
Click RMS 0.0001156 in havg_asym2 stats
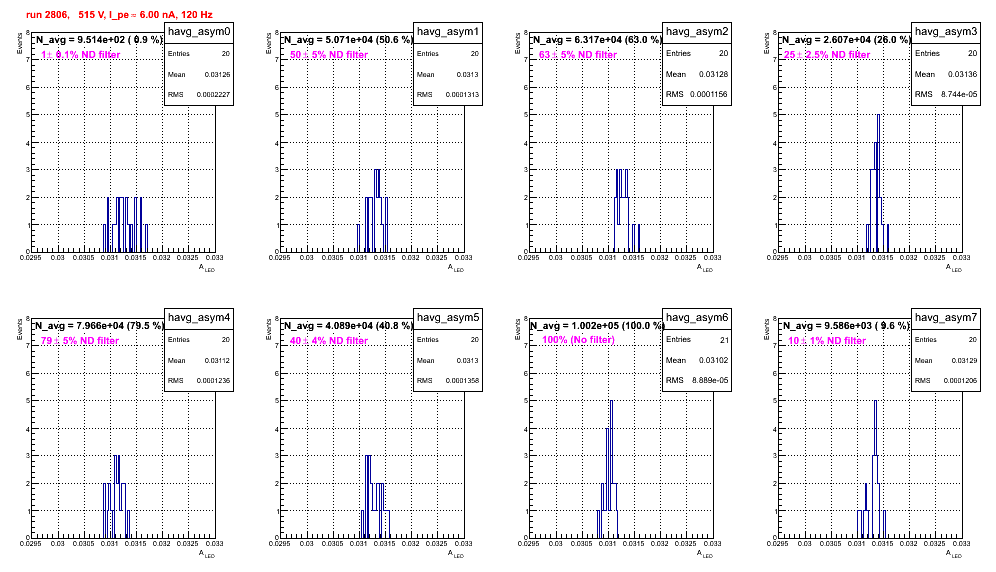[x=697, y=95]
